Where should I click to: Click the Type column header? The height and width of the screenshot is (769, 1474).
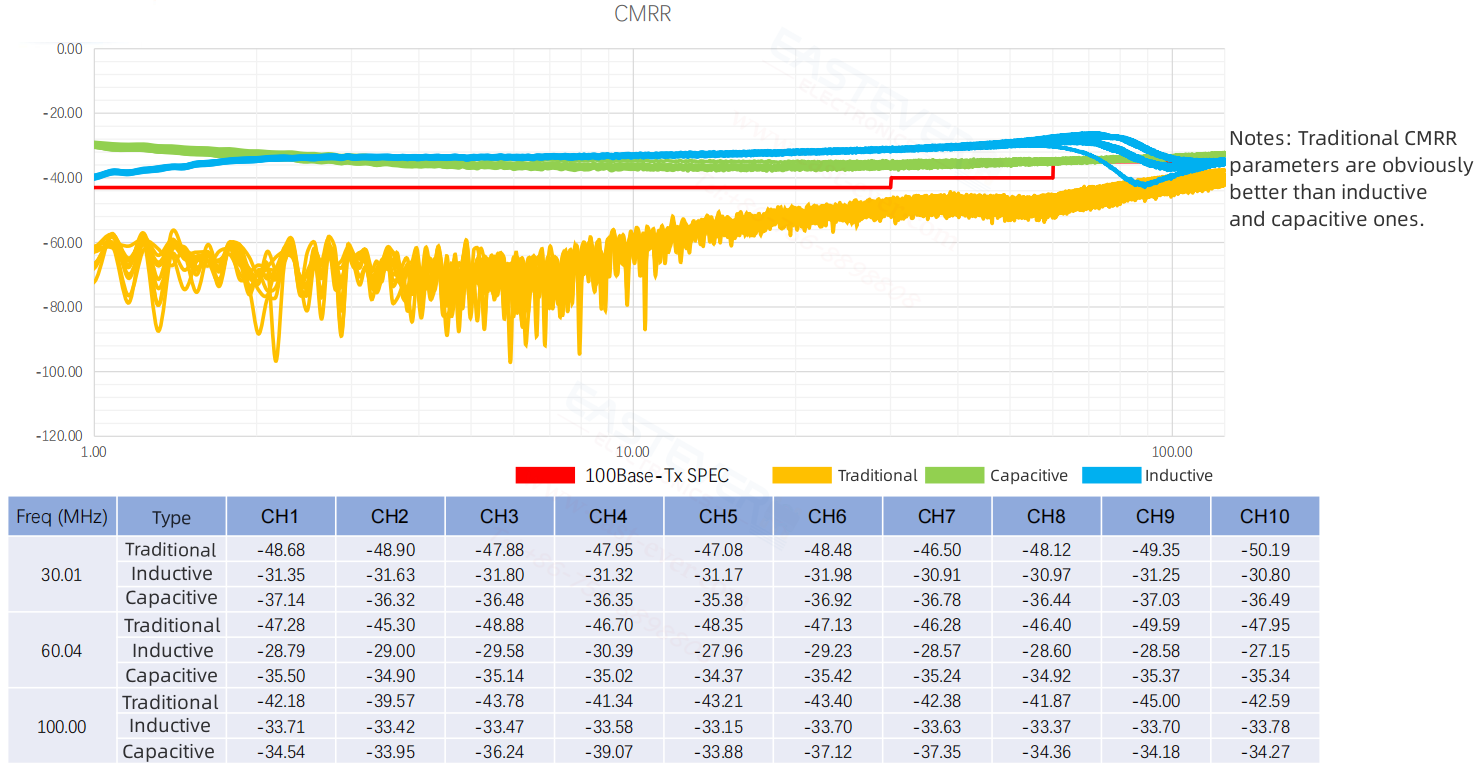point(171,518)
